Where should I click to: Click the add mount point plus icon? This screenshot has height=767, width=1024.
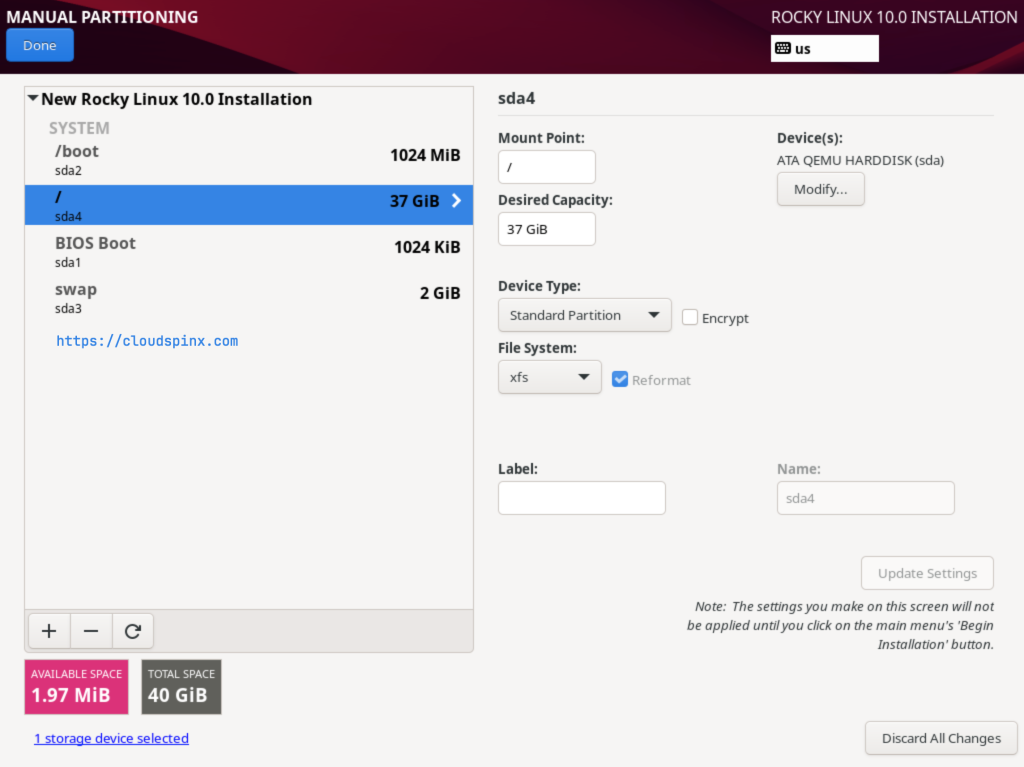49,631
